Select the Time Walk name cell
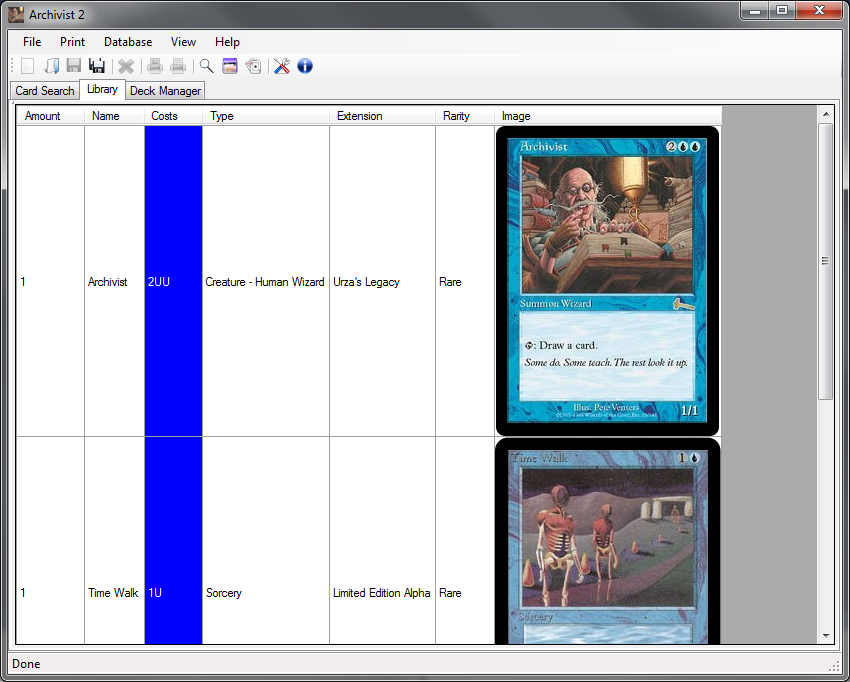This screenshot has width=850, height=682. [x=114, y=541]
